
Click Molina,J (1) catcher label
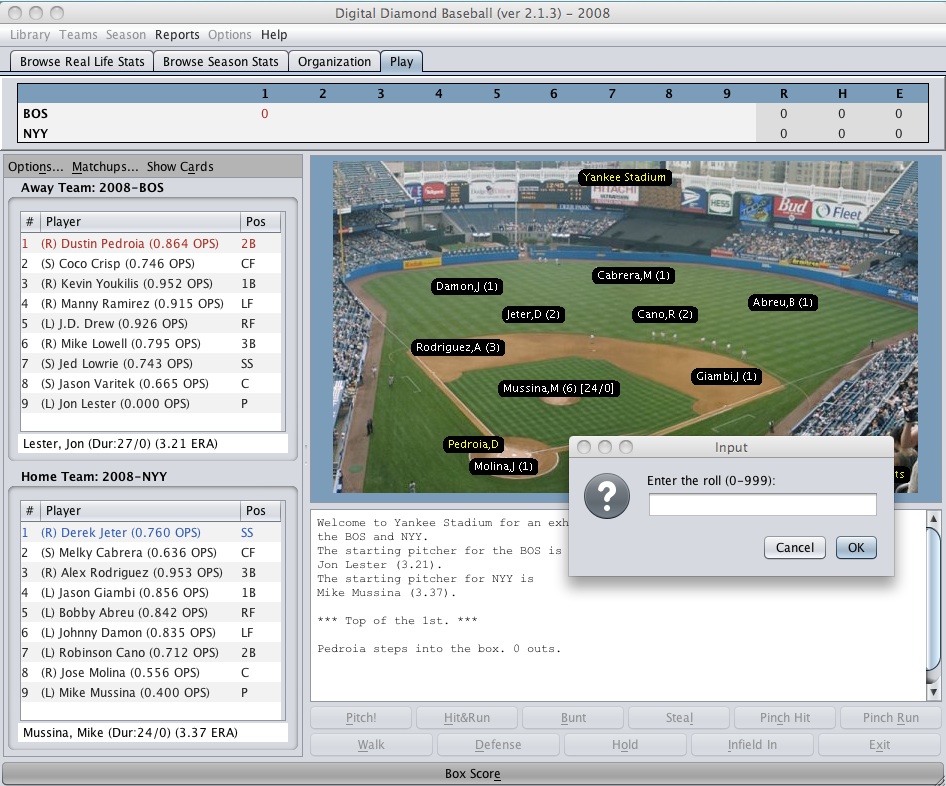click(503, 466)
